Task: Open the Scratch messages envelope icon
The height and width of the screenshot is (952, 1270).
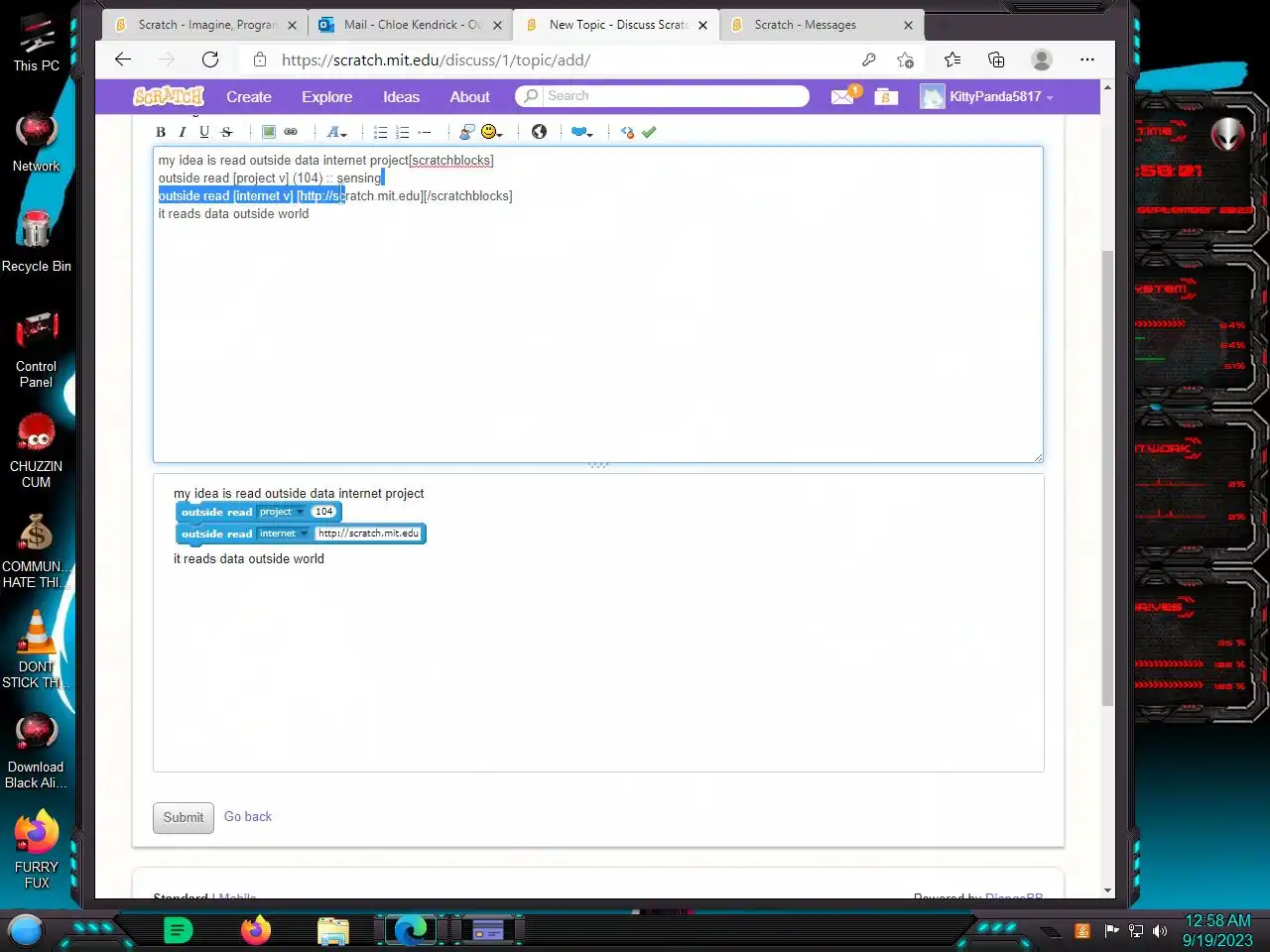Action: coord(842,96)
